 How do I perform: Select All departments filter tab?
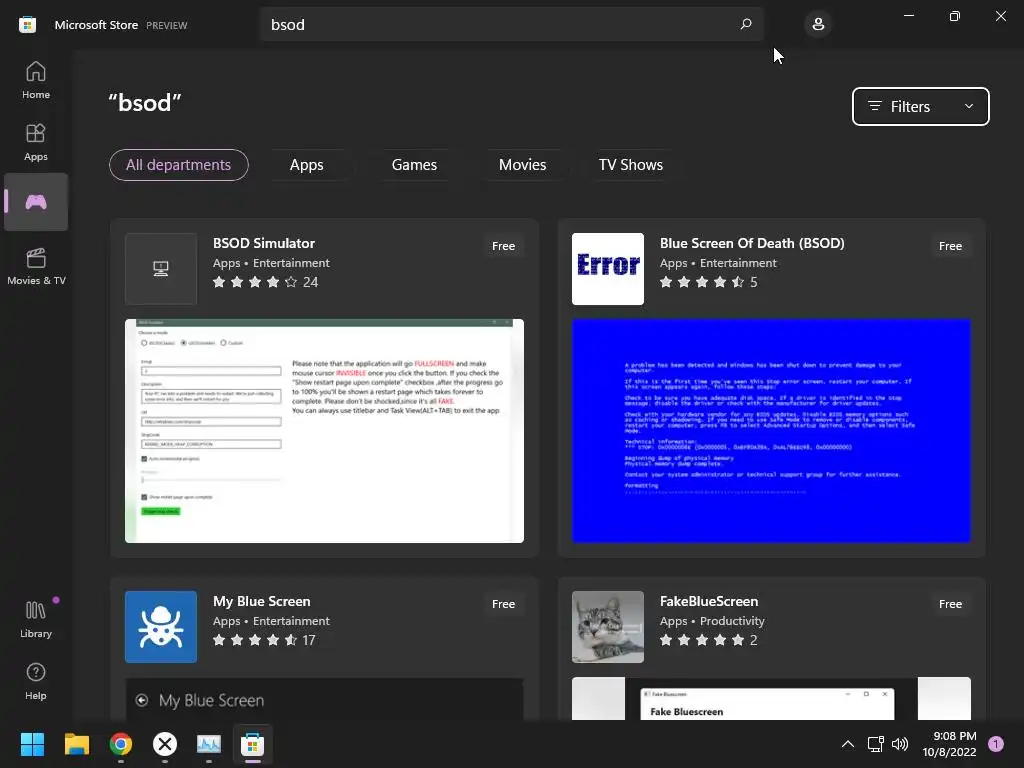tap(178, 165)
